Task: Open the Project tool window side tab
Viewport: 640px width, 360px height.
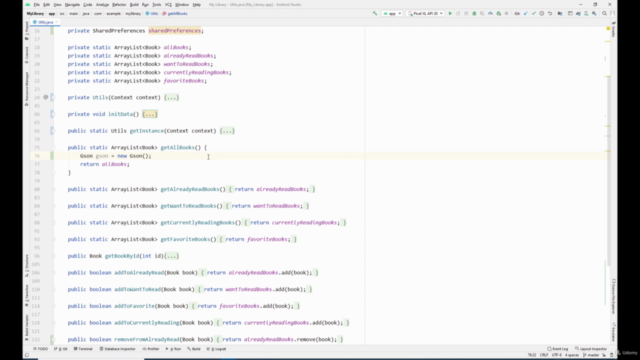Action: 27,31
